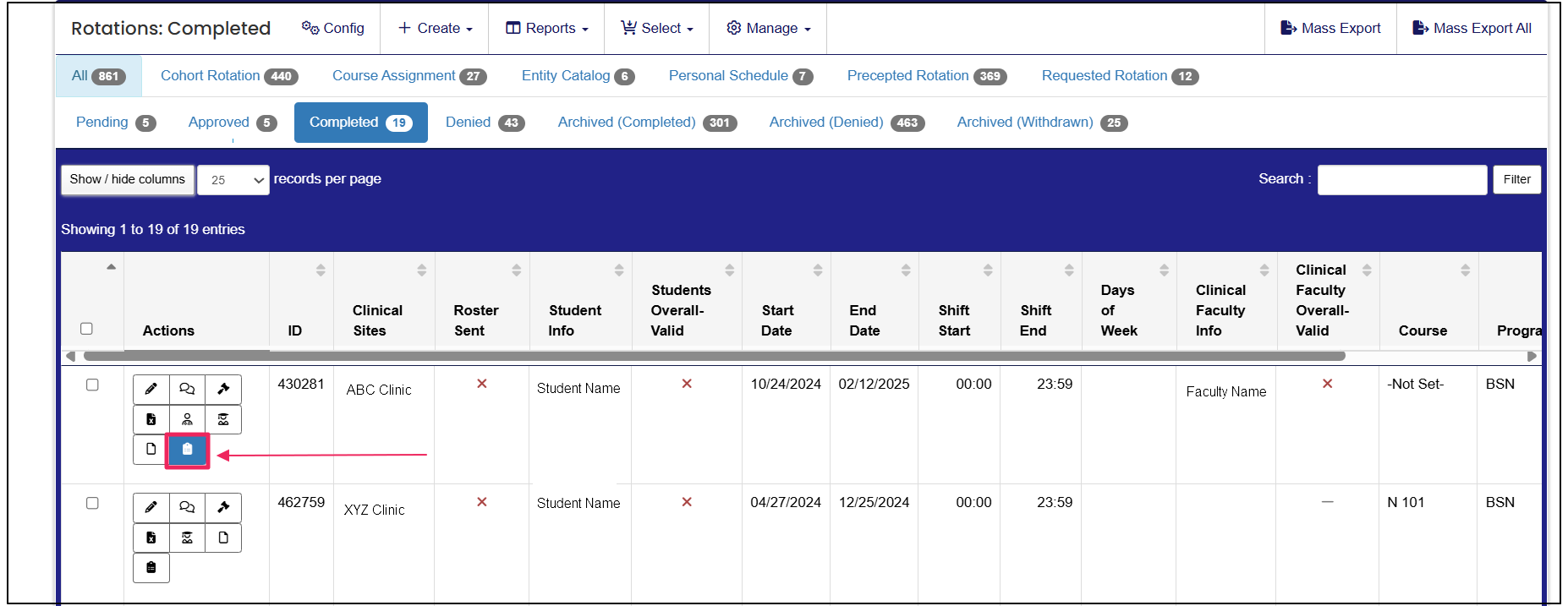Screen dimensions: 1568x606
Task: Switch to the Requested Rotation tab
Action: tap(1120, 76)
